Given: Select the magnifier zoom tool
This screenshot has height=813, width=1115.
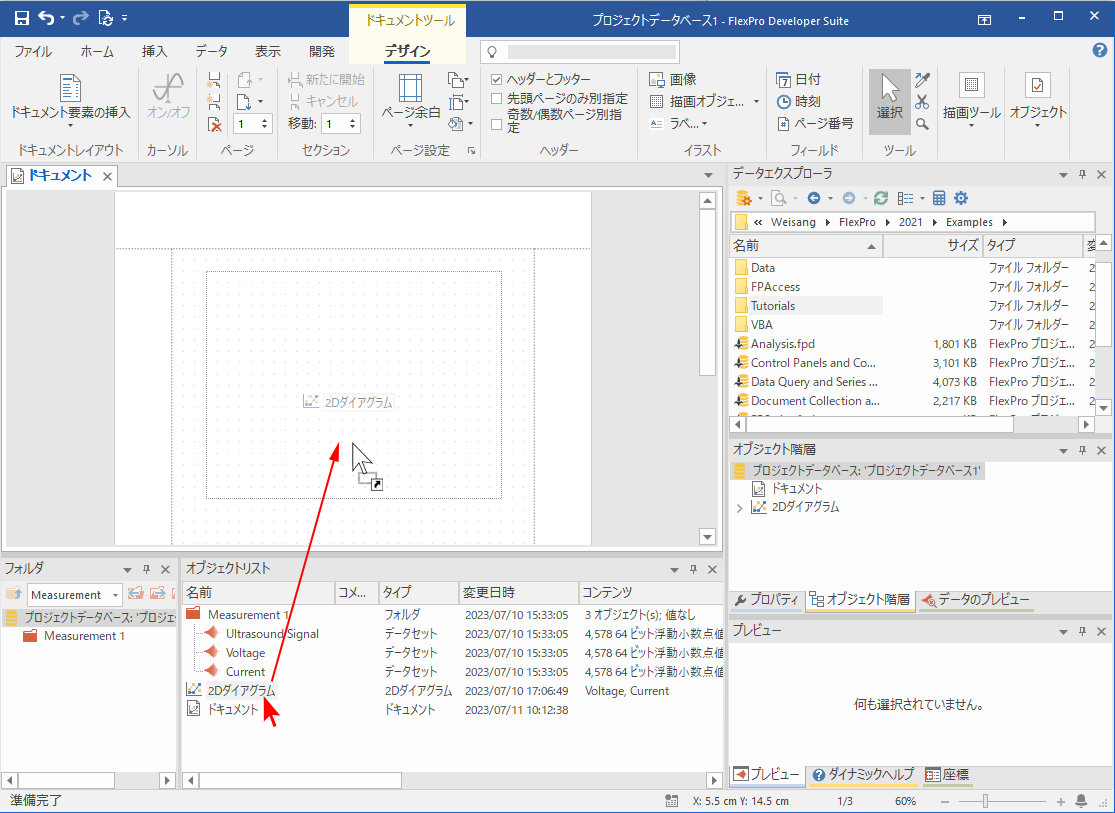Looking at the screenshot, I should click(x=922, y=124).
